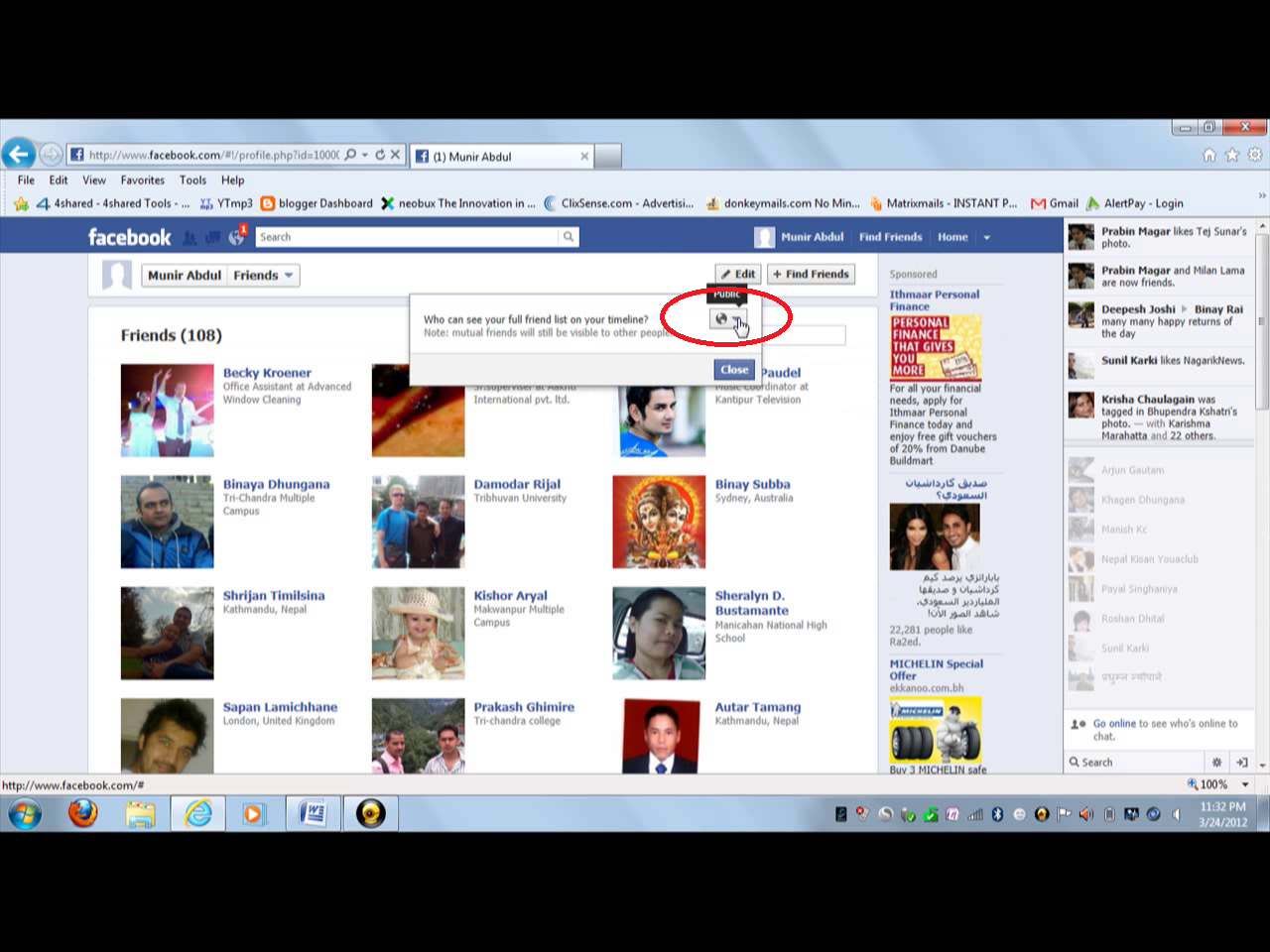Click Find Friends in blue top bar
Screen dimensions: 1270x952
(x=890, y=237)
